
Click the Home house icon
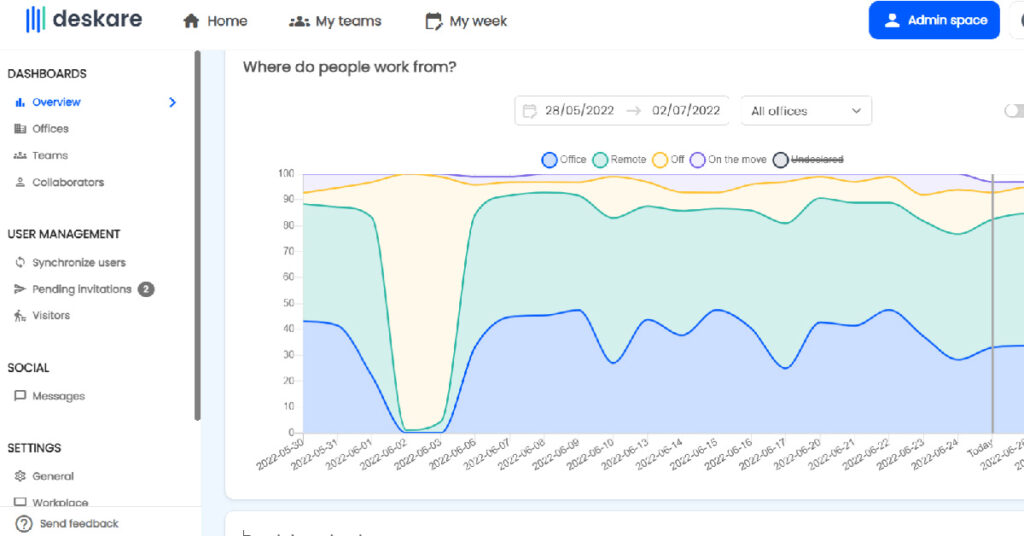(x=191, y=21)
